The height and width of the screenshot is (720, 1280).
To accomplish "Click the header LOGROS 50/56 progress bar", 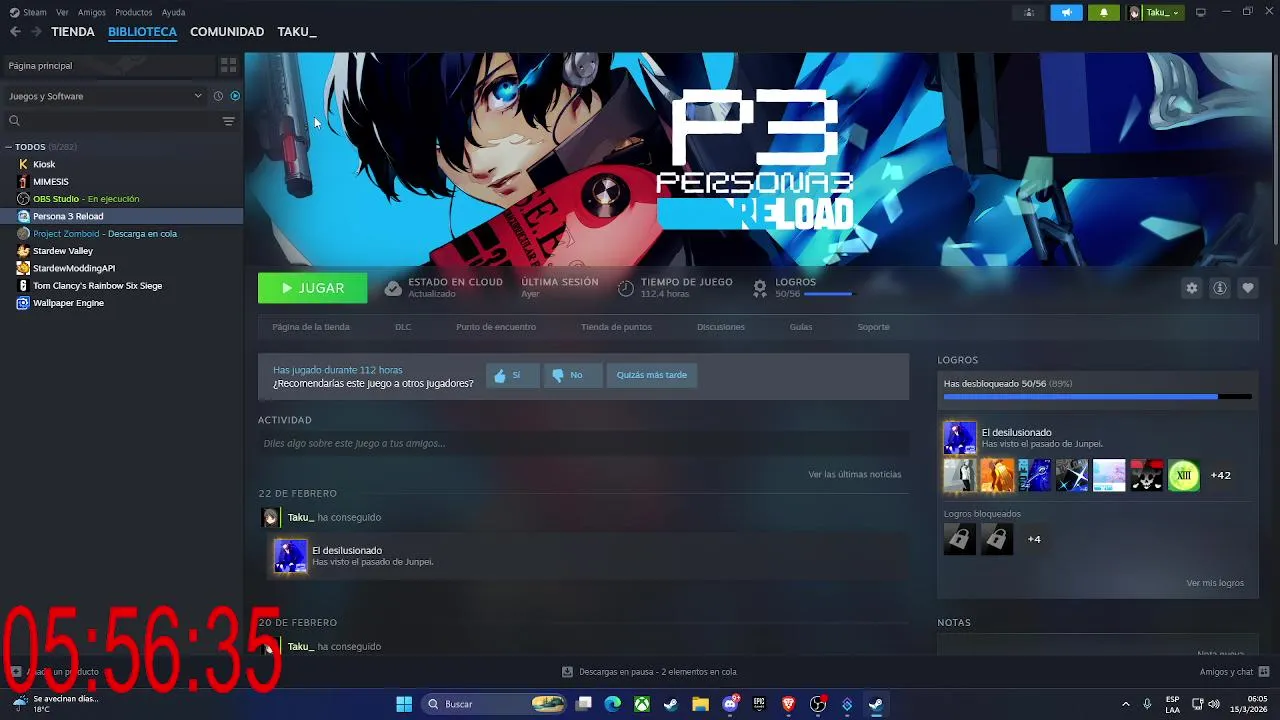I will pyautogui.click(x=828, y=294).
